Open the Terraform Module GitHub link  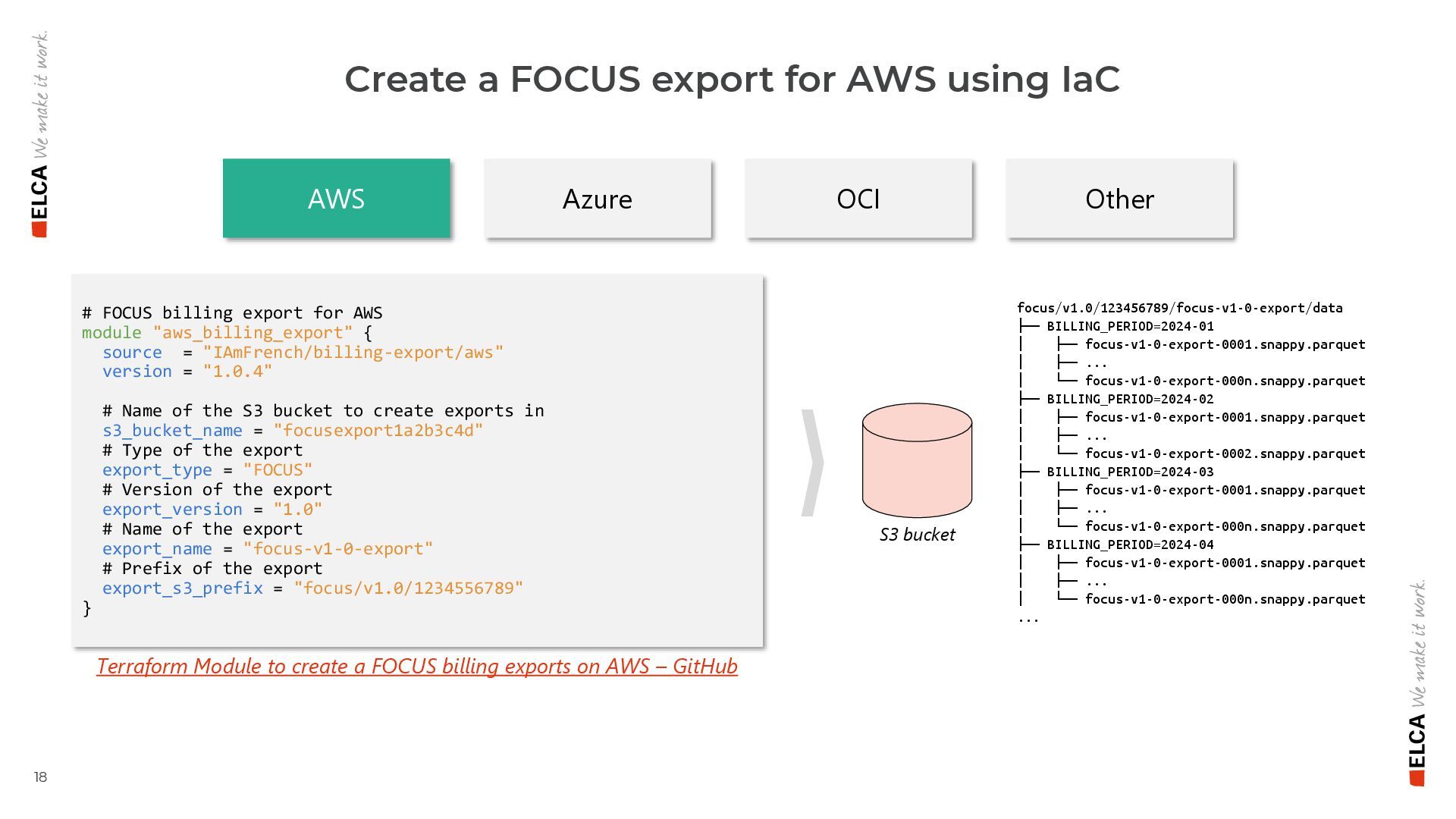[x=416, y=666]
